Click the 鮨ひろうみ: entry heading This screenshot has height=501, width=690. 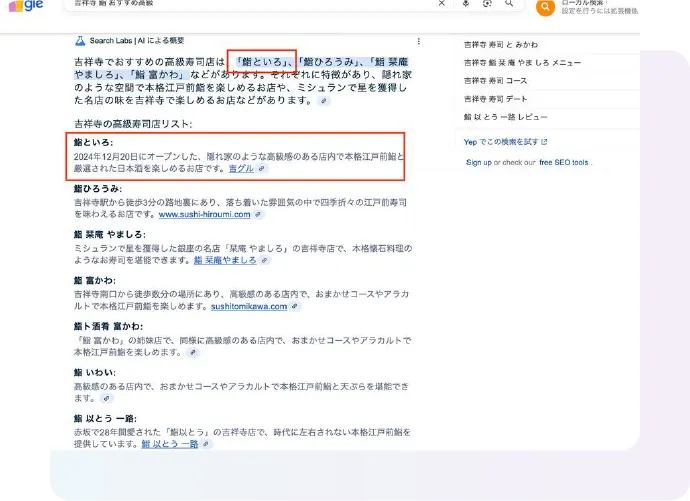pyautogui.click(x=98, y=189)
